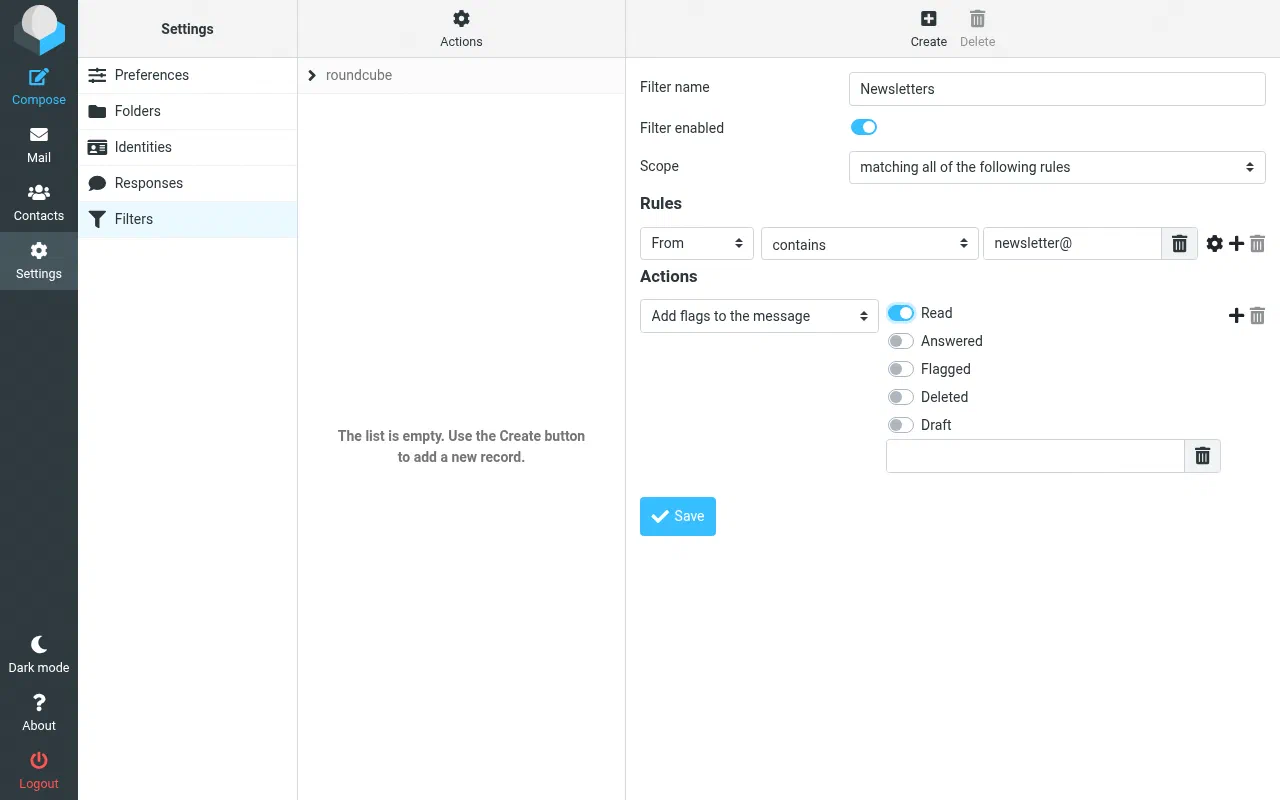Click the Settings panel header

(x=187, y=29)
